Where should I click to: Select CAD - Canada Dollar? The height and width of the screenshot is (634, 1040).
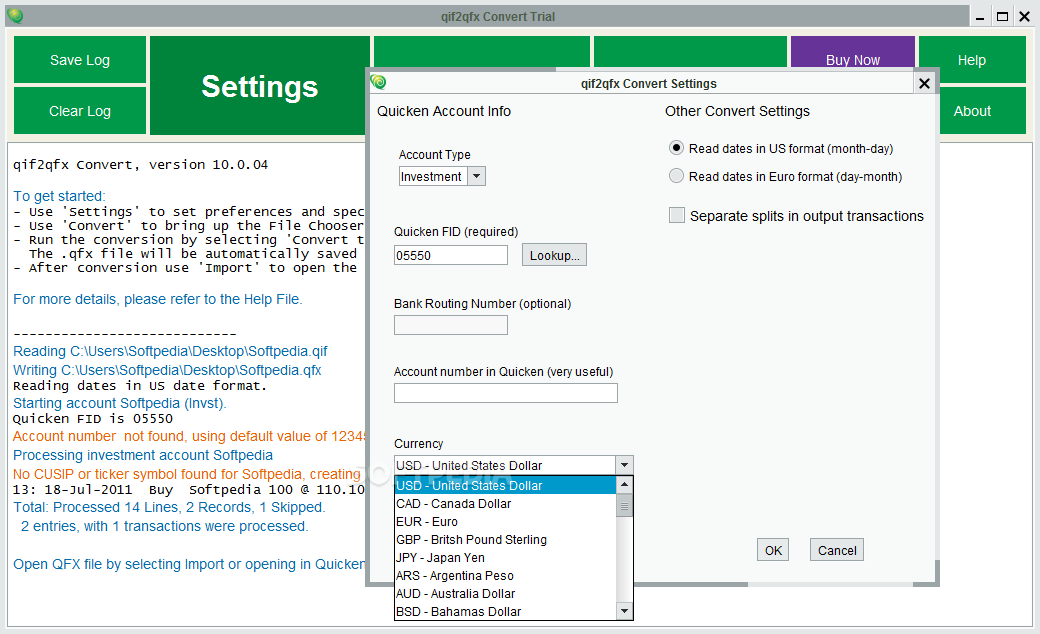(505, 503)
